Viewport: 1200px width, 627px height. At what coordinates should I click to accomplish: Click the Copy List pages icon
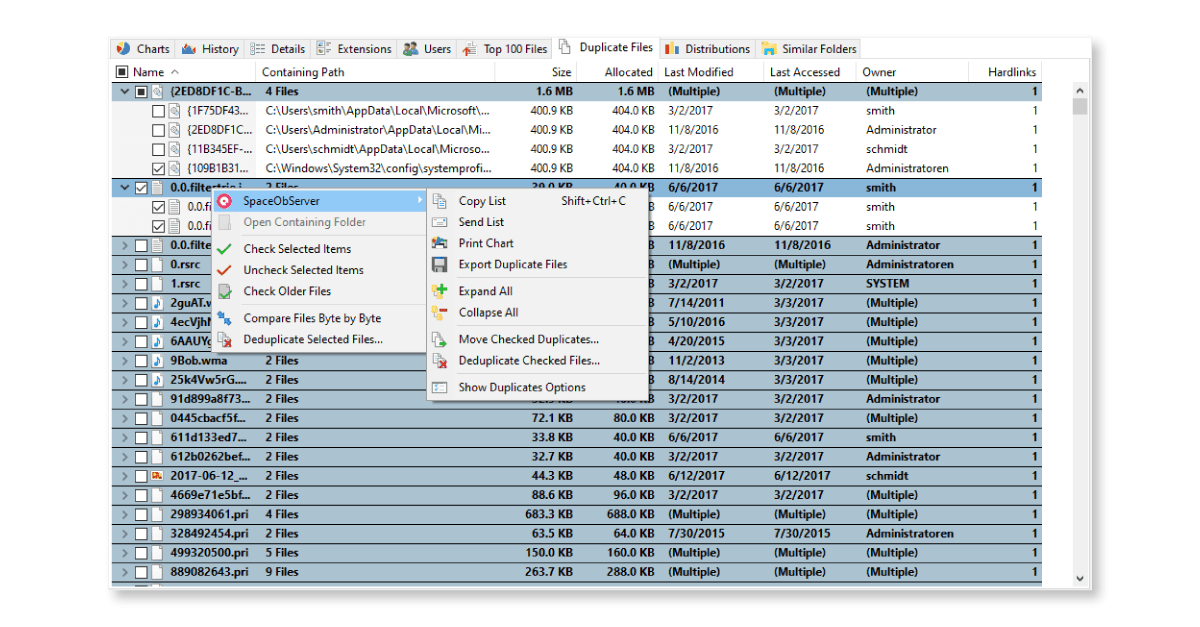tap(439, 201)
